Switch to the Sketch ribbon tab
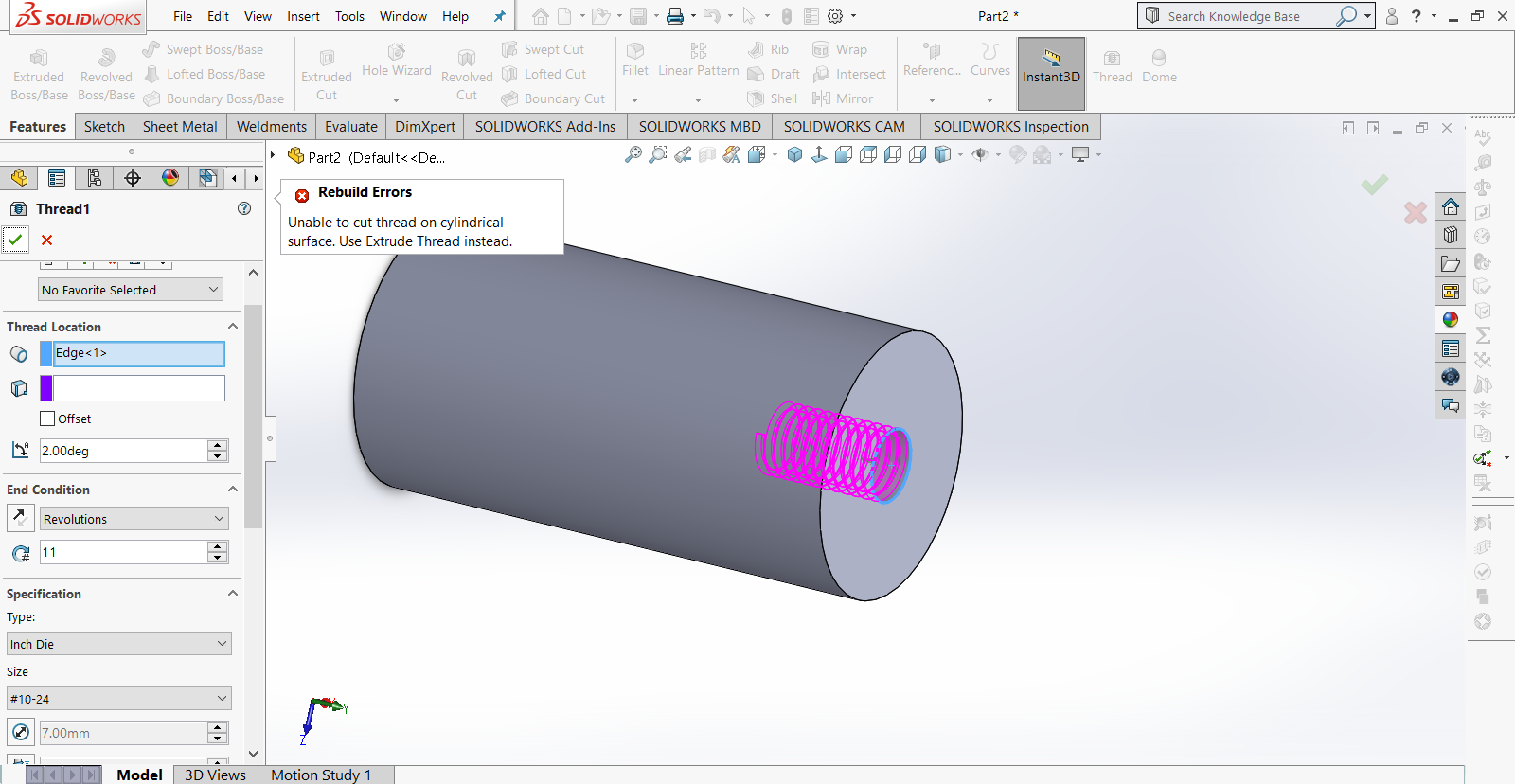 (x=104, y=127)
